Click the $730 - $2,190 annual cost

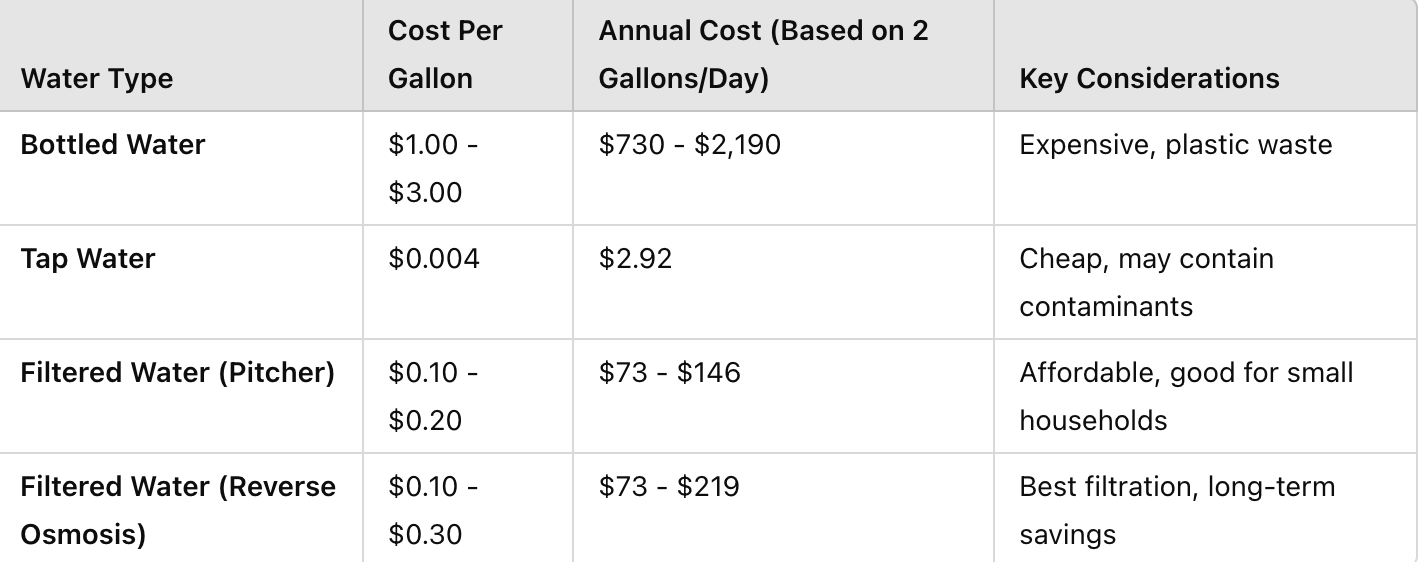pos(689,145)
